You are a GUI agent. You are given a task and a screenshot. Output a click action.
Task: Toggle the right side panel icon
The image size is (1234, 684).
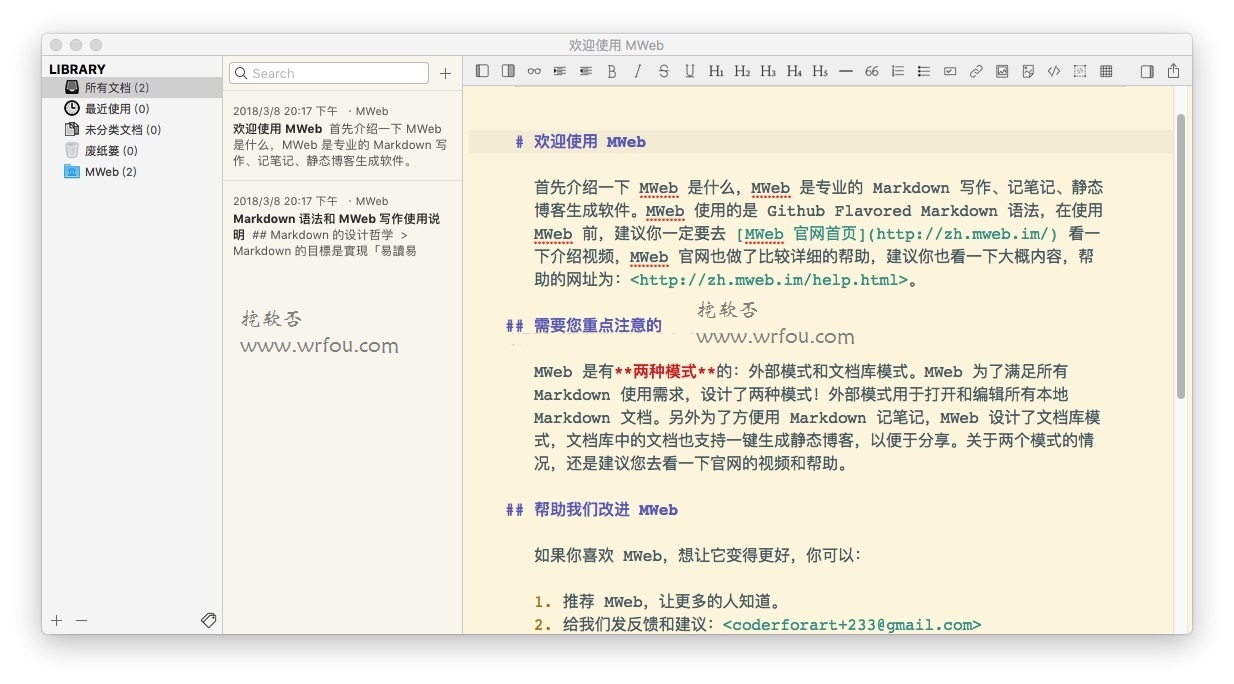(1147, 71)
